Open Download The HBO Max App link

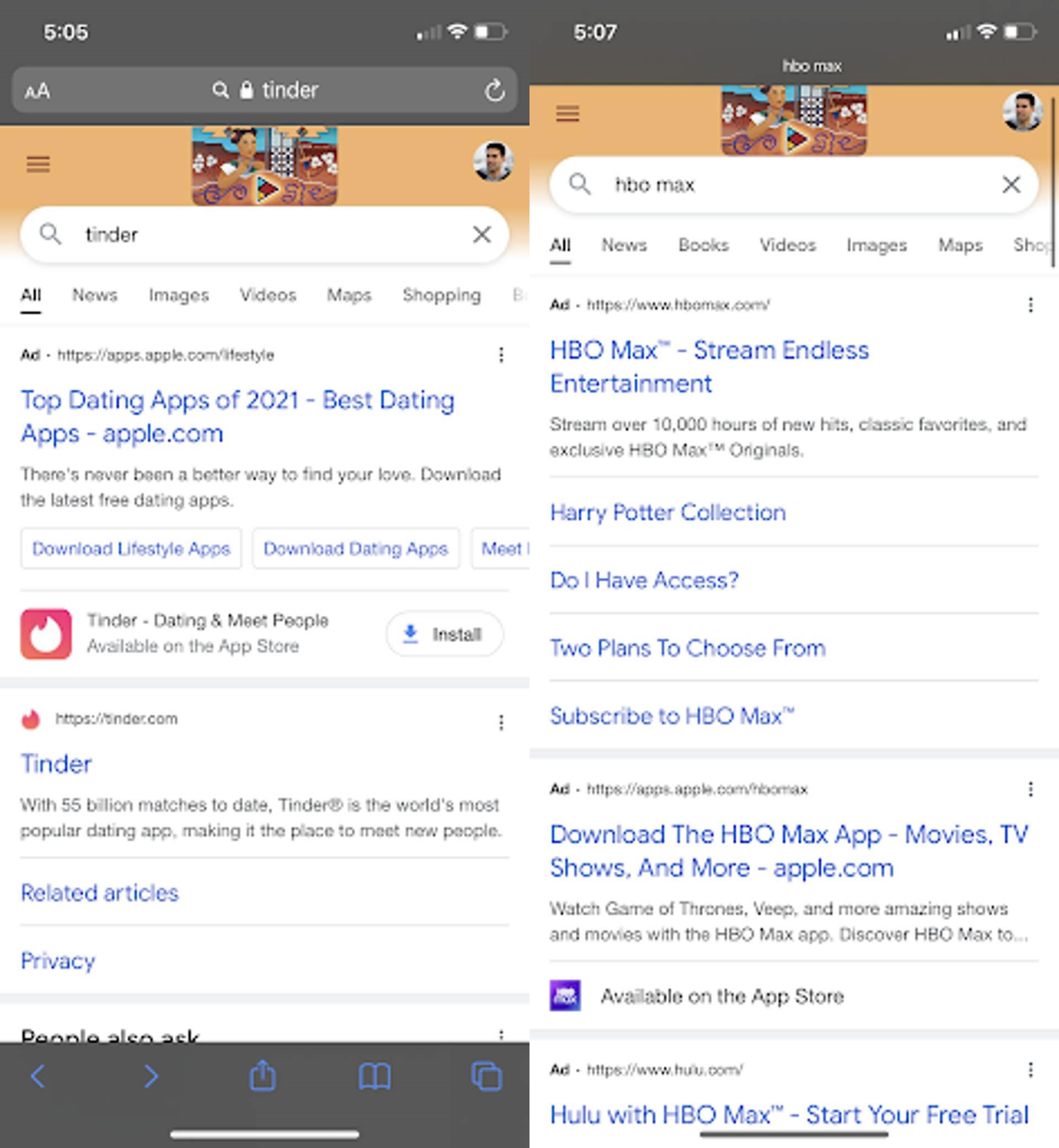[790, 851]
